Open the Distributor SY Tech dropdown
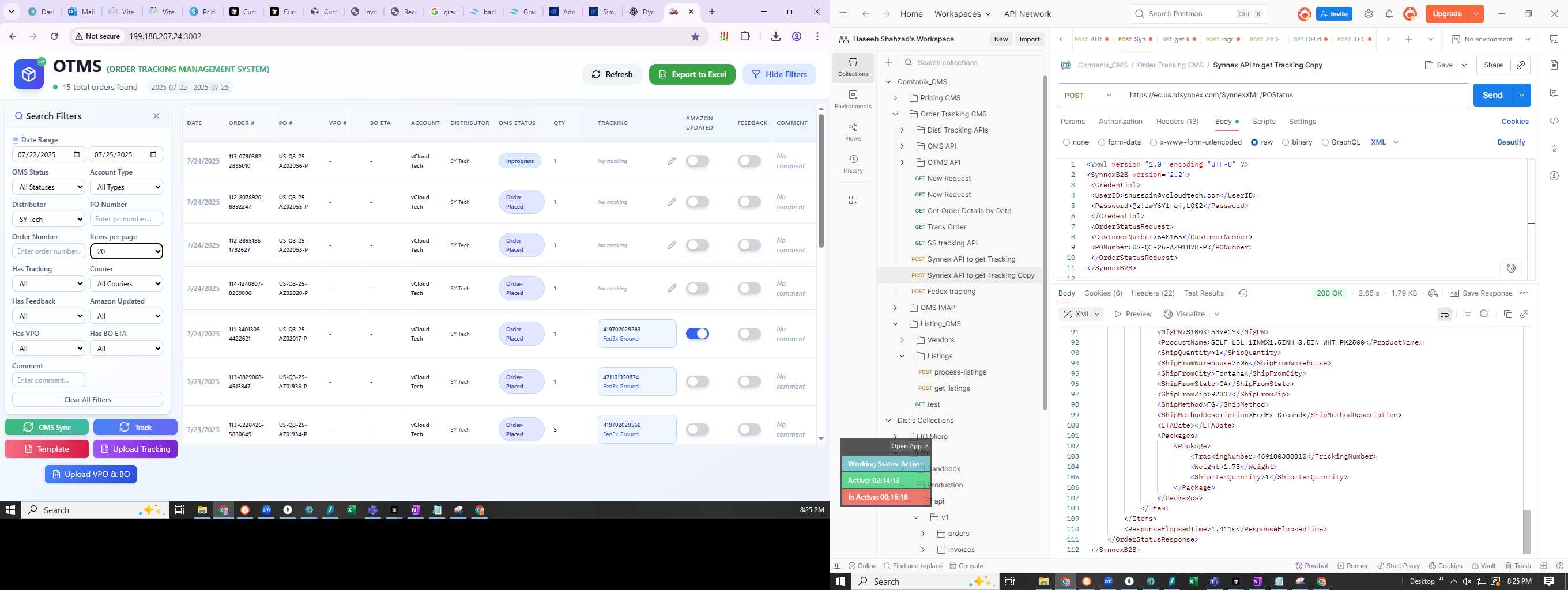1568x590 pixels. click(48, 219)
